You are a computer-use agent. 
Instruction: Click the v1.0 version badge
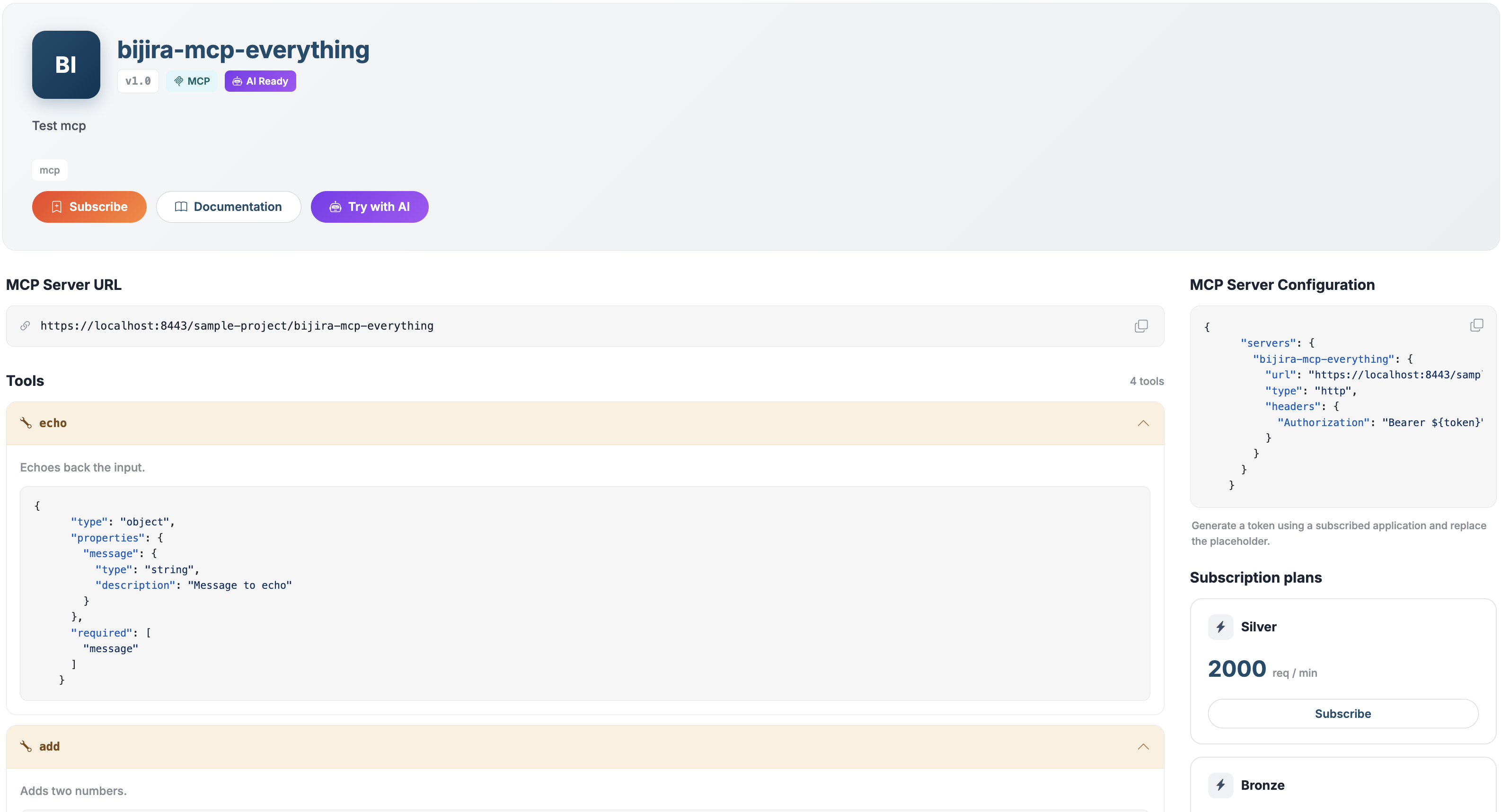coord(138,81)
